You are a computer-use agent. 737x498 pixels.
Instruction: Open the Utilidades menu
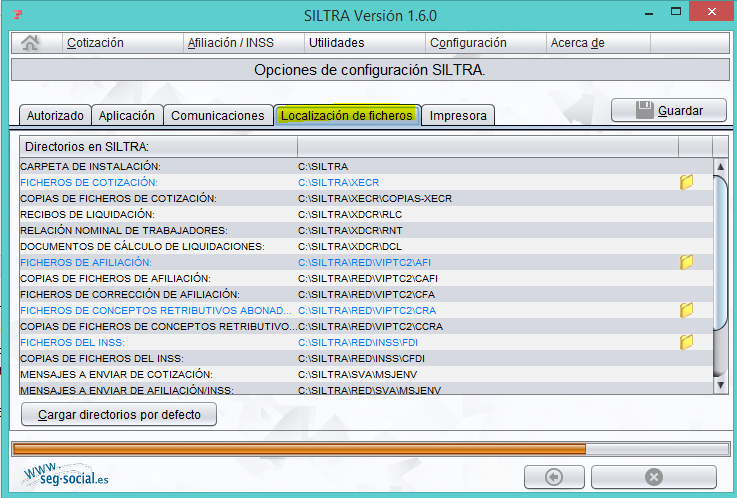[337, 43]
